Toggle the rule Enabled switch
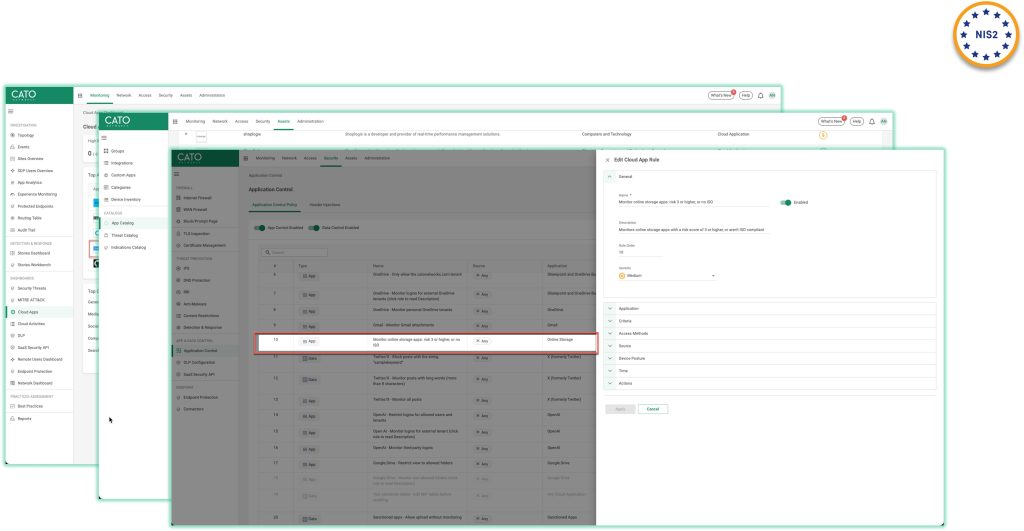The image size is (1024, 531). tap(785, 202)
